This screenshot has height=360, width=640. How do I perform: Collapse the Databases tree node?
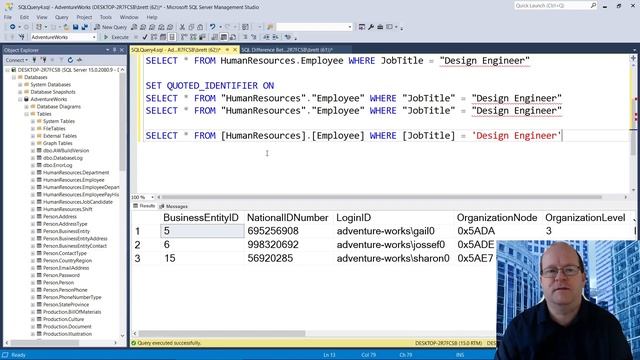(13, 77)
